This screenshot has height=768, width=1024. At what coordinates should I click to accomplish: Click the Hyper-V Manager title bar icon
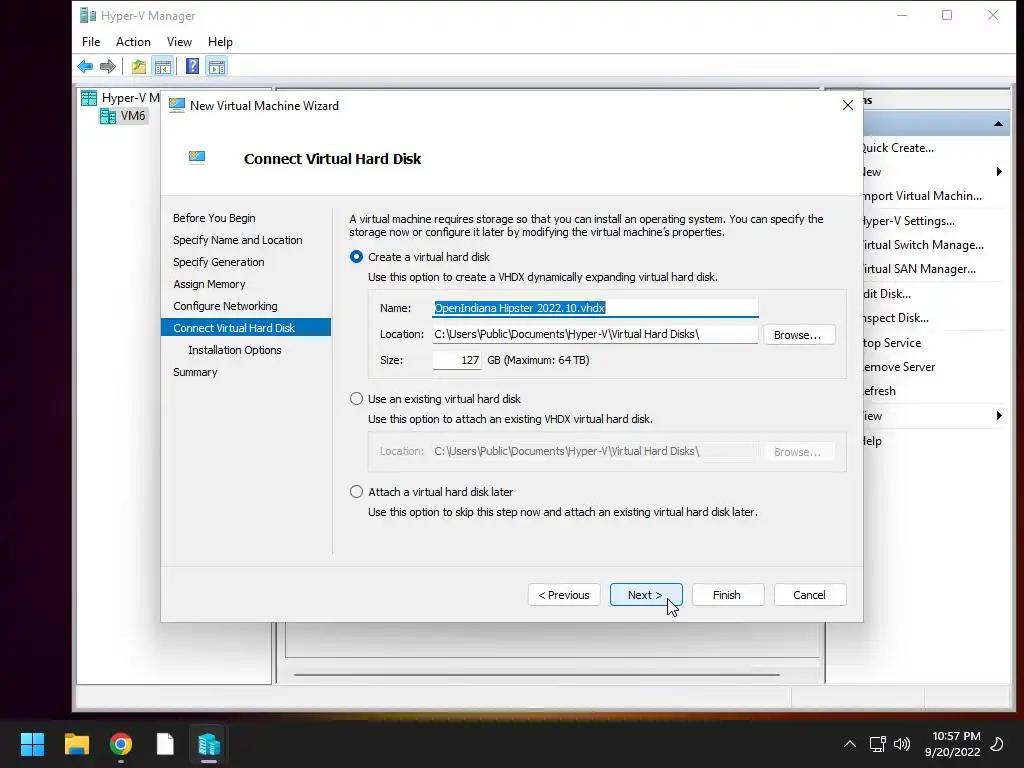pos(88,15)
